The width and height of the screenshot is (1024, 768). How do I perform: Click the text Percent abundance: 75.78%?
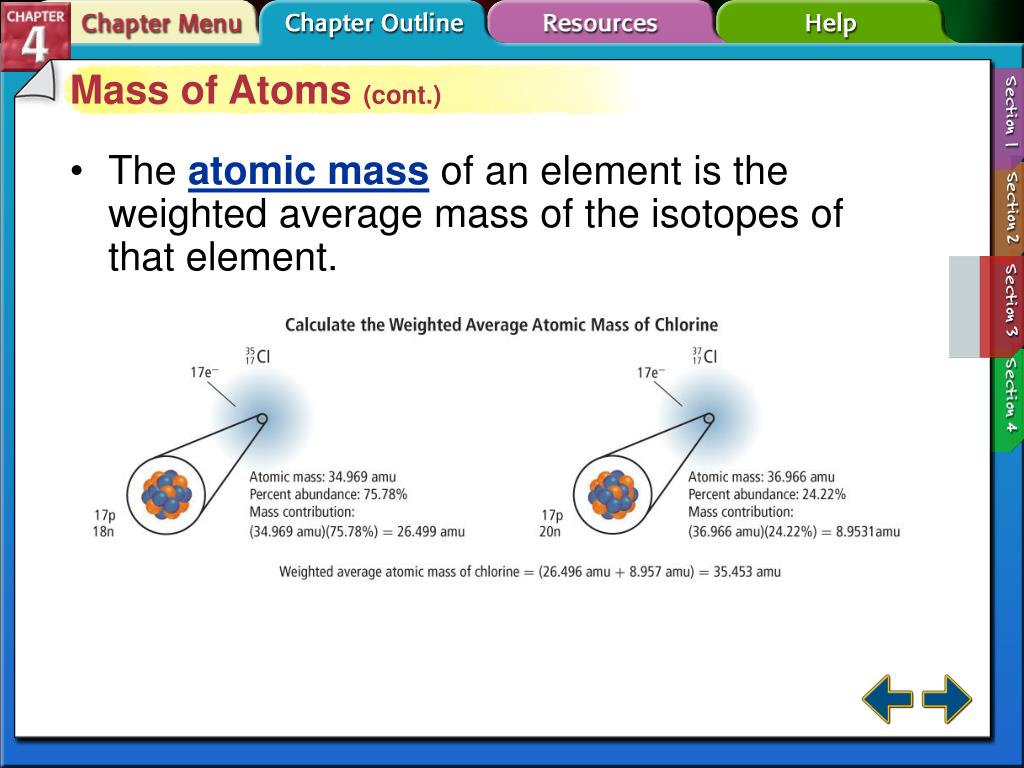pos(328,494)
